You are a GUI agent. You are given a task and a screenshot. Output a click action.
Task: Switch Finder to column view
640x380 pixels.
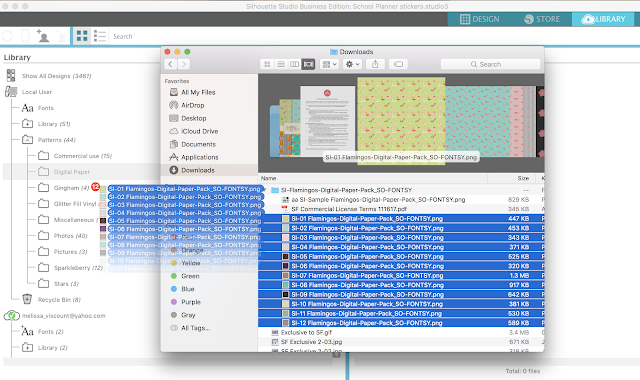pos(294,64)
